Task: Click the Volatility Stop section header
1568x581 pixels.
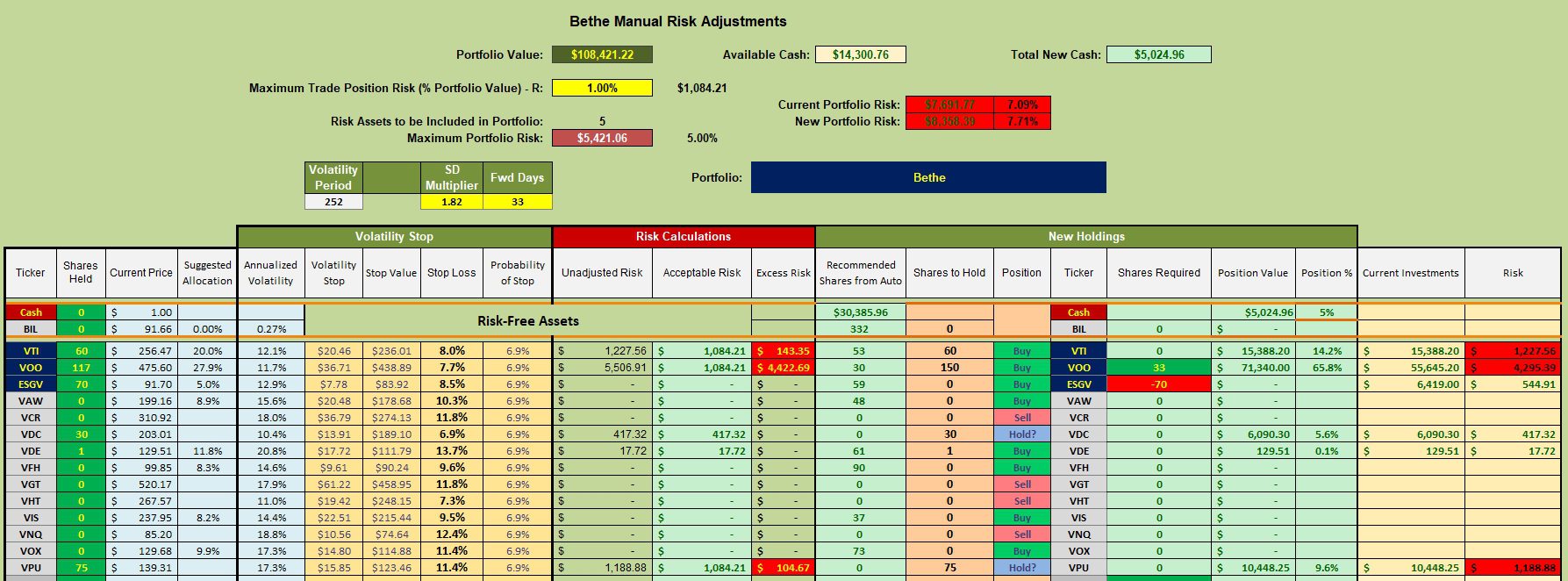Action: pos(394,236)
